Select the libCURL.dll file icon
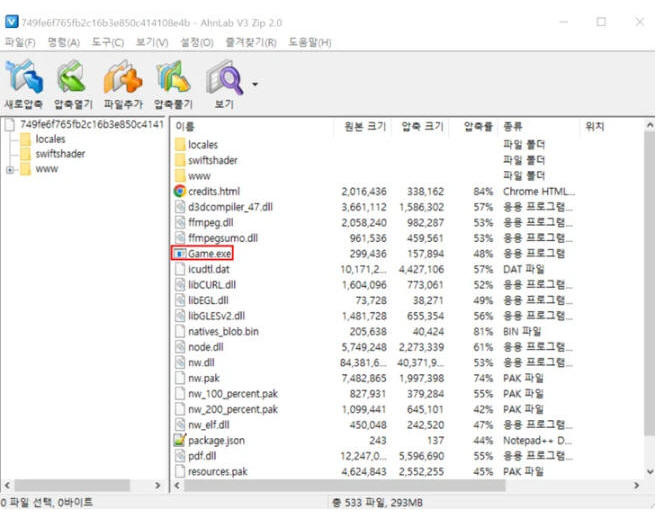The image size is (661, 514). pos(180,285)
